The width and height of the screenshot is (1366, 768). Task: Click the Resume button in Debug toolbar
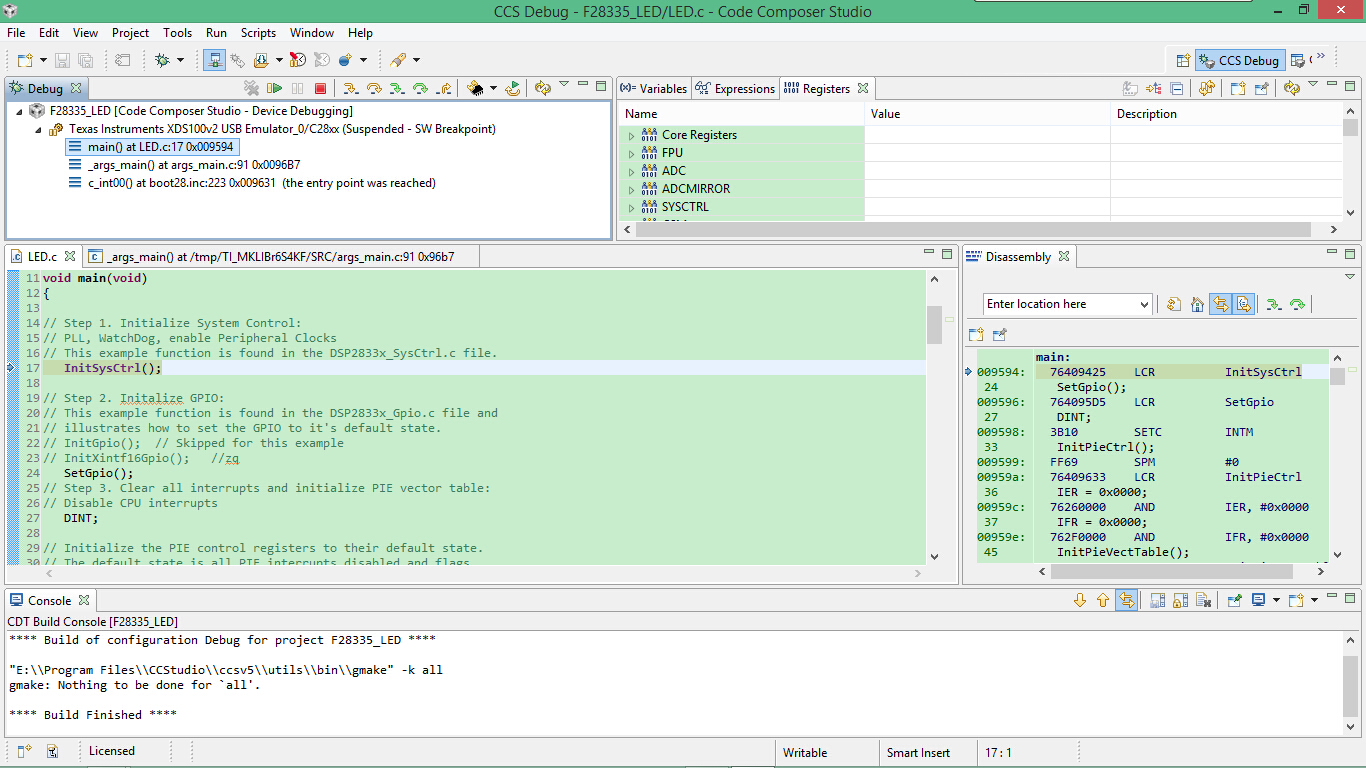point(274,89)
